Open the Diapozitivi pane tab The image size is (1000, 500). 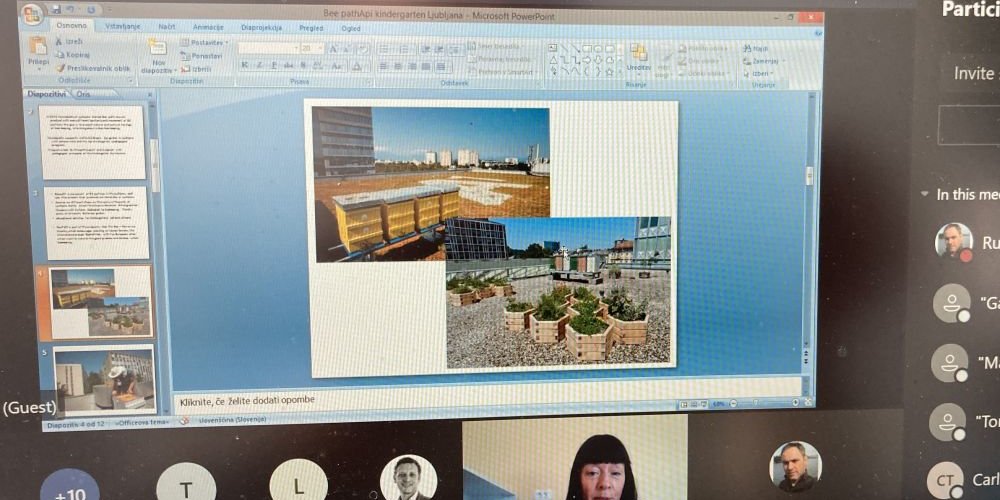pyautogui.click(x=45, y=93)
